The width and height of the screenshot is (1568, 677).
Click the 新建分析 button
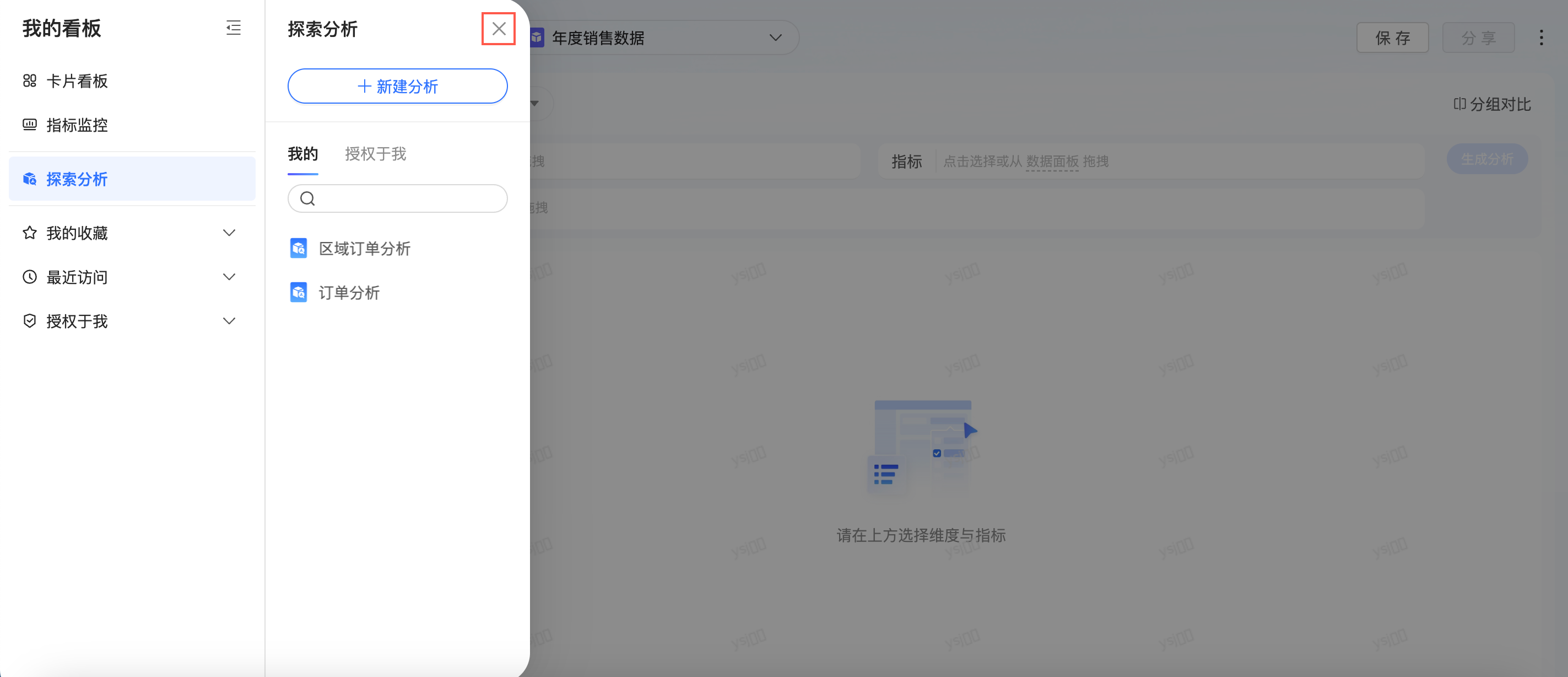[397, 87]
